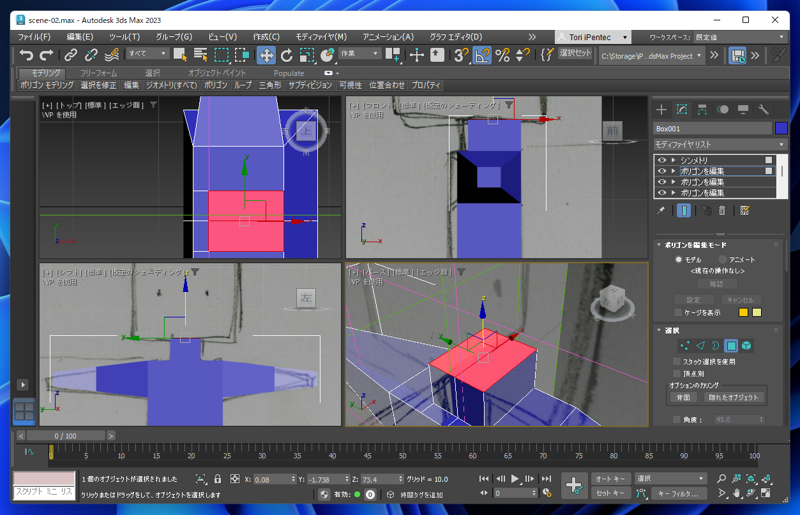Choose the Select Object tool
Image resolution: width=800 pixels, height=515 pixels.
point(180,55)
